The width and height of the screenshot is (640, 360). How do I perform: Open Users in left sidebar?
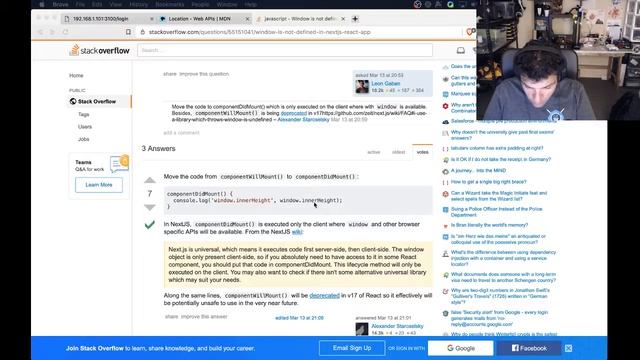tap(85, 127)
